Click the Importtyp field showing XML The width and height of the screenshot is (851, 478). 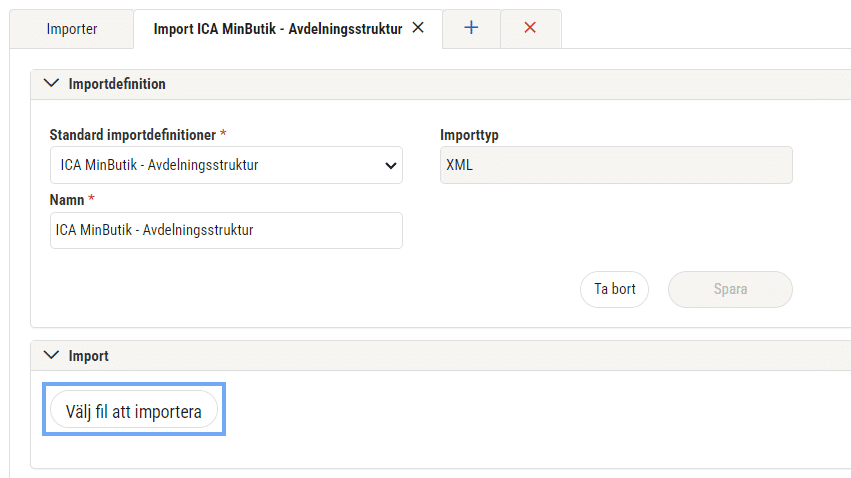tap(616, 165)
